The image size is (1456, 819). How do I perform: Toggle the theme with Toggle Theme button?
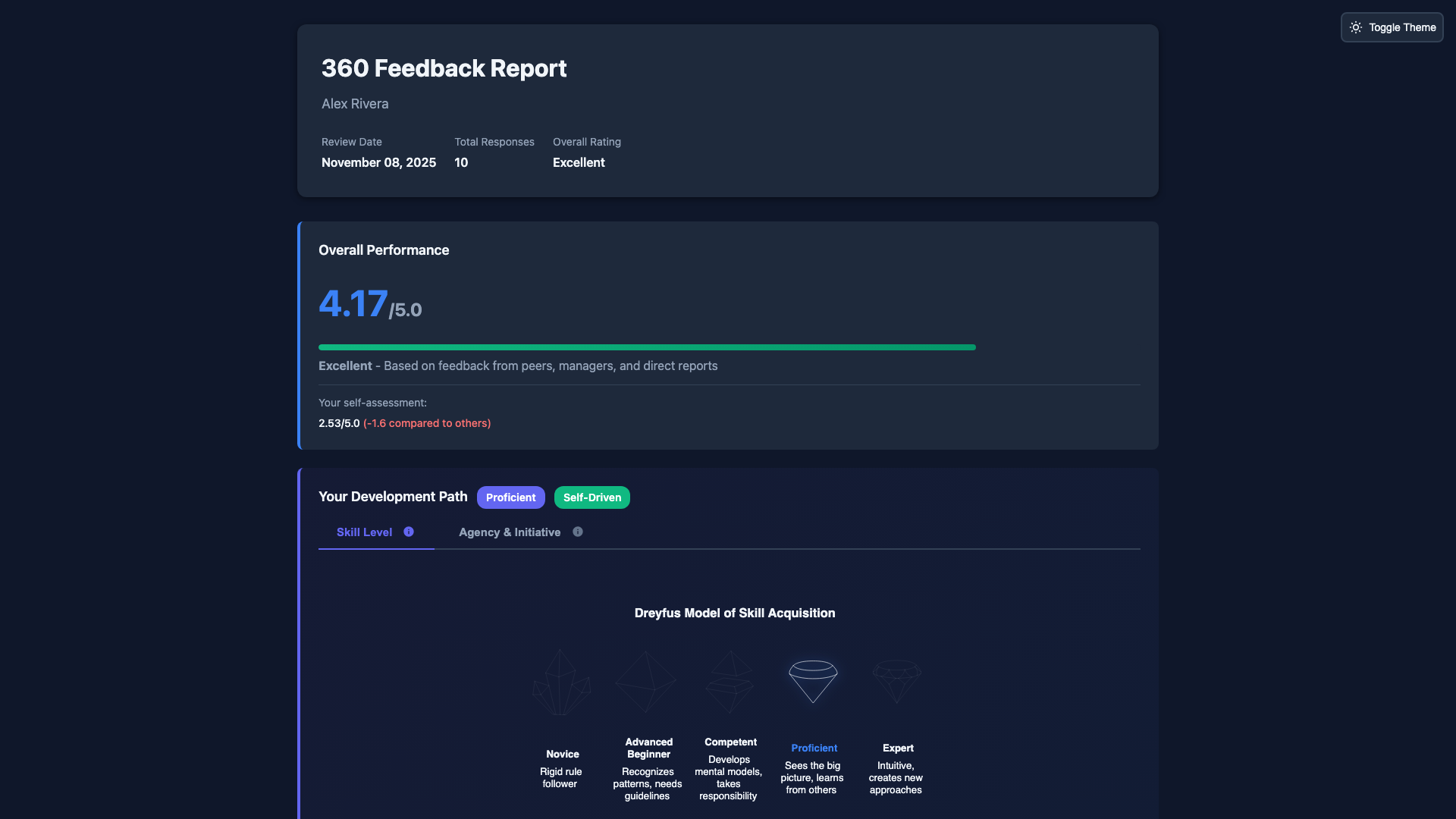tap(1392, 27)
